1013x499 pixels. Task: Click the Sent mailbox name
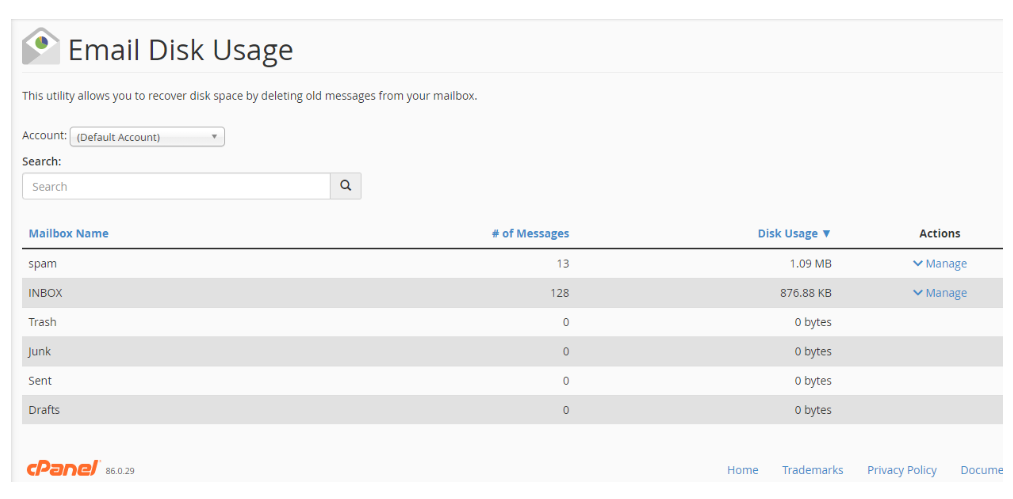click(40, 381)
